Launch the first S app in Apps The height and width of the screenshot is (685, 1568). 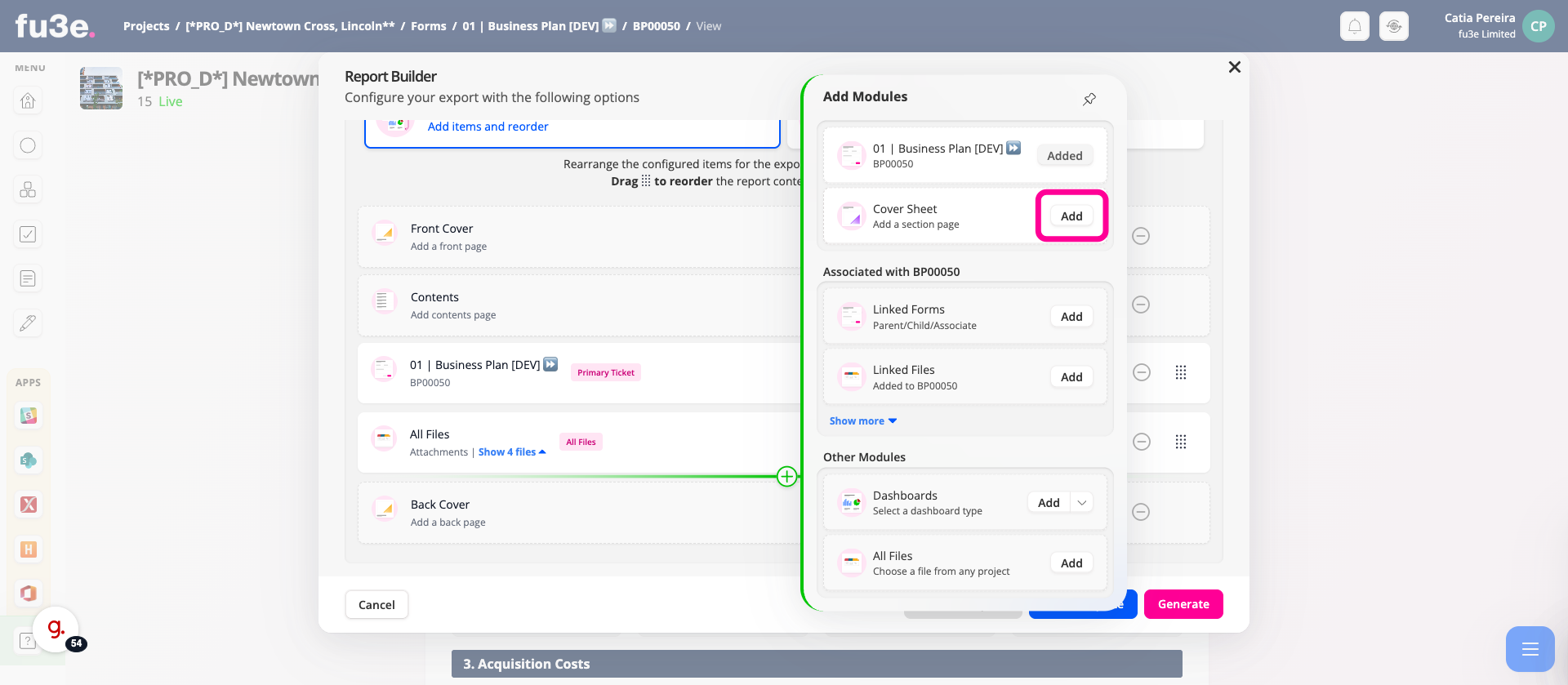(x=29, y=416)
